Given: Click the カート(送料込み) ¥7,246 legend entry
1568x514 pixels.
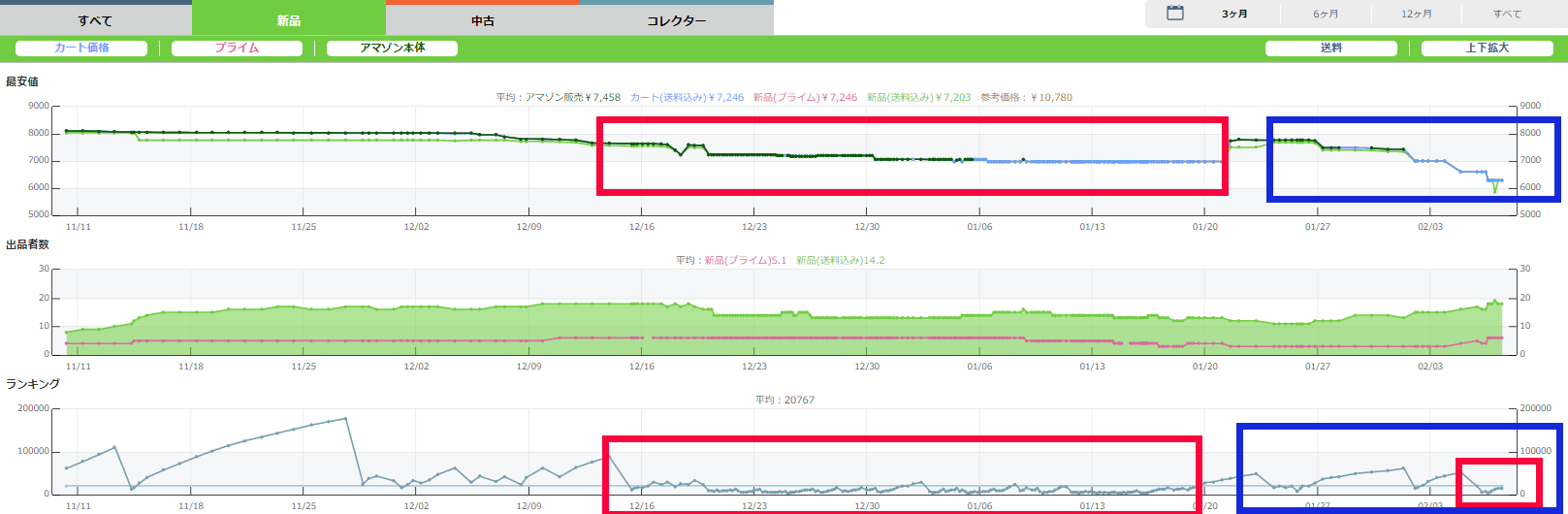Looking at the screenshot, I should coord(687,97).
